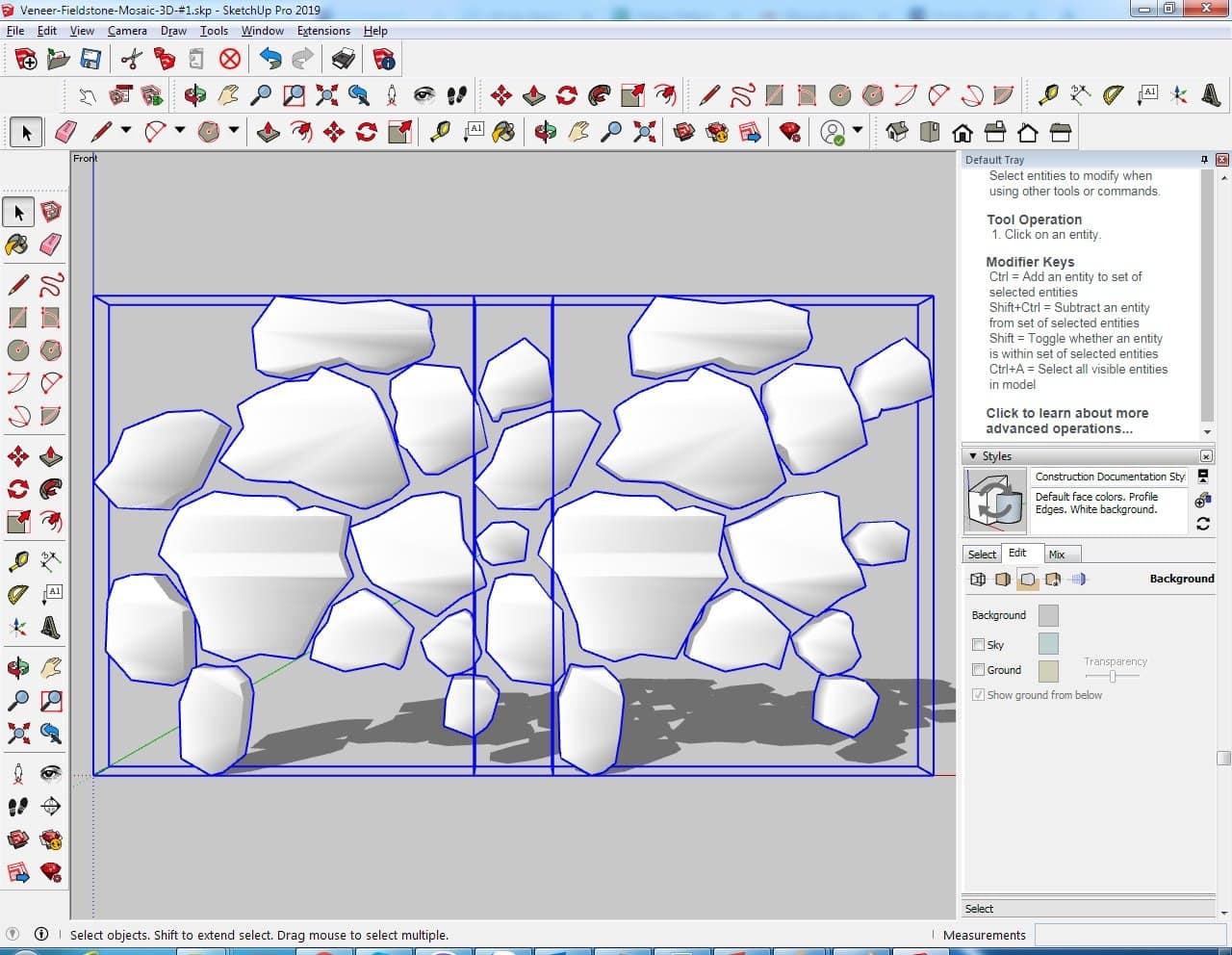Click the Save icon in top toolbar
This screenshot has height=955, width=1232.
pyautogui.click(x=90, y=60)
